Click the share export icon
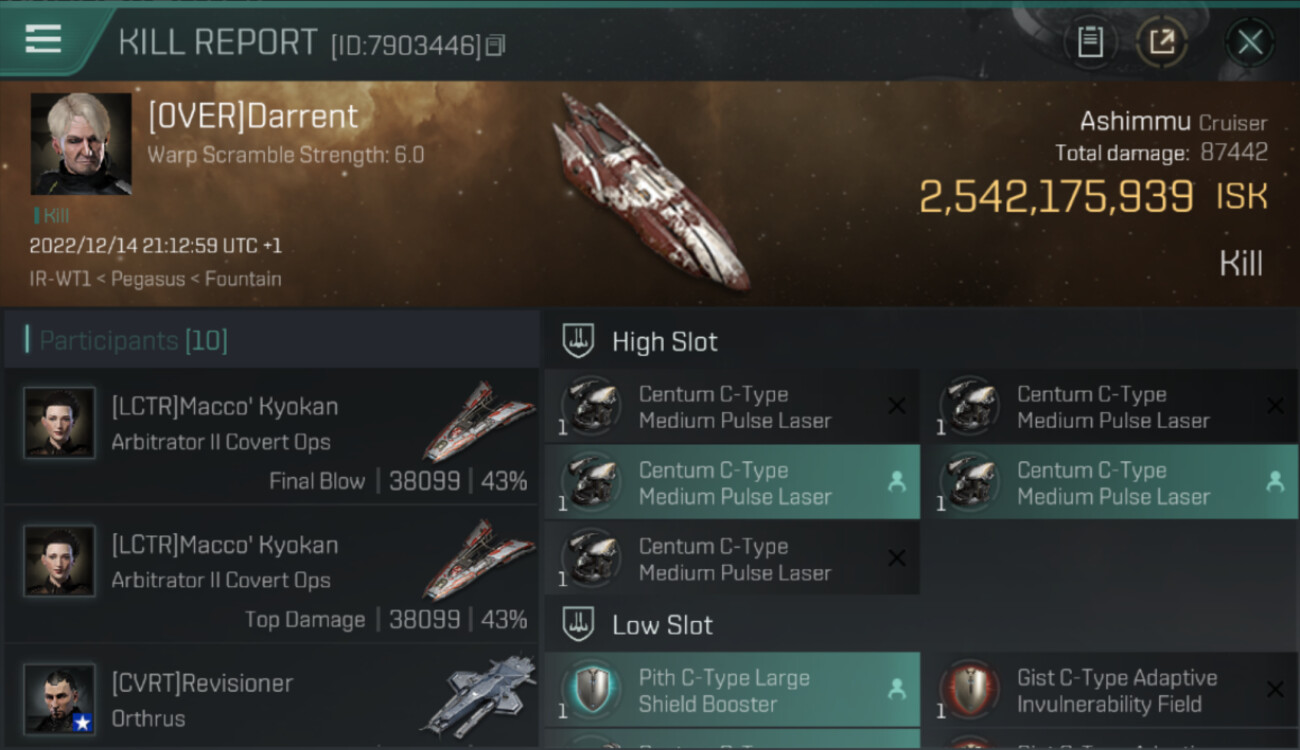Screen dimensions: 1300x750 click(x=1161, y=42)
